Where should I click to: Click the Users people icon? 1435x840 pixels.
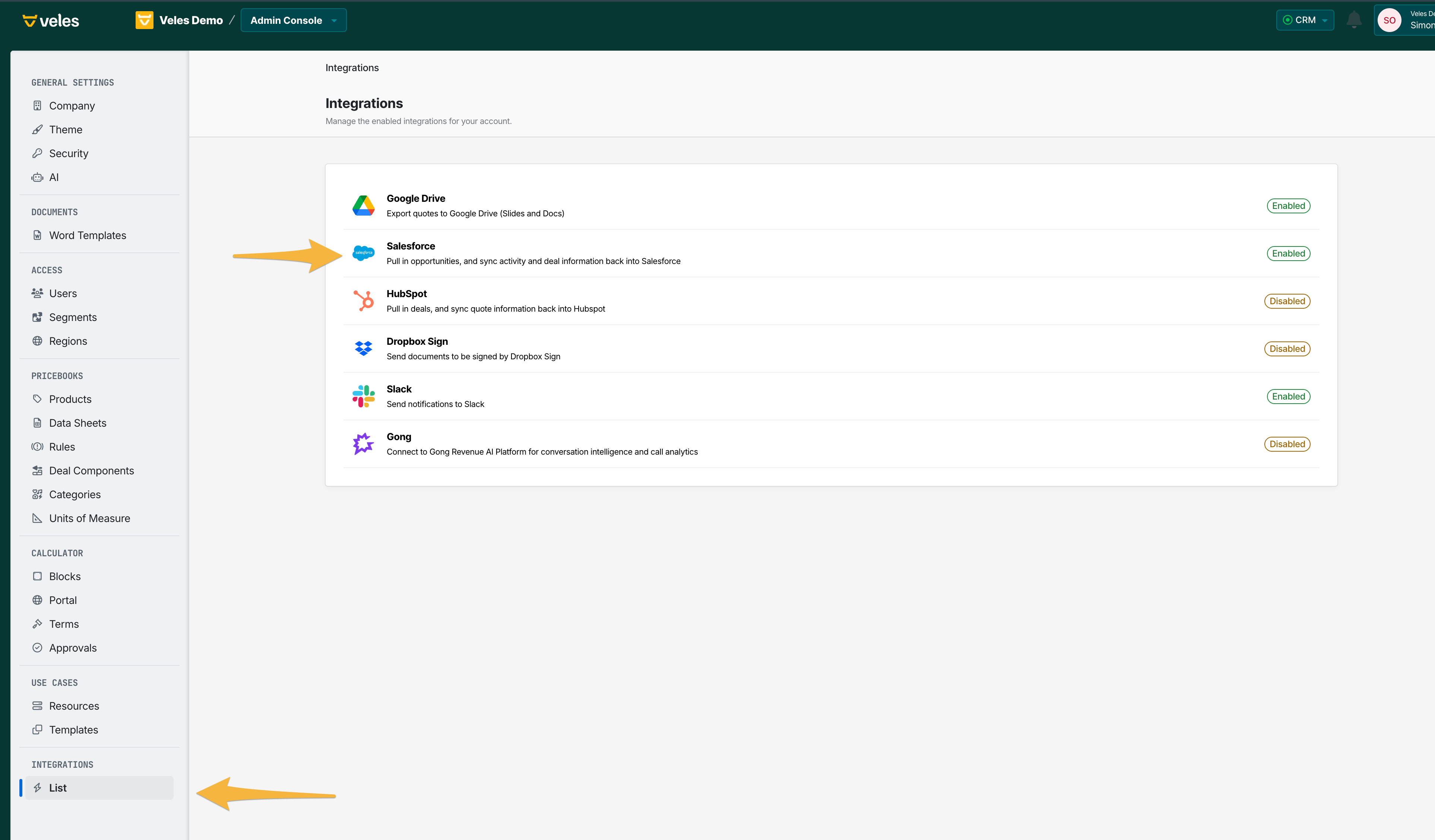tap(38, 293)
